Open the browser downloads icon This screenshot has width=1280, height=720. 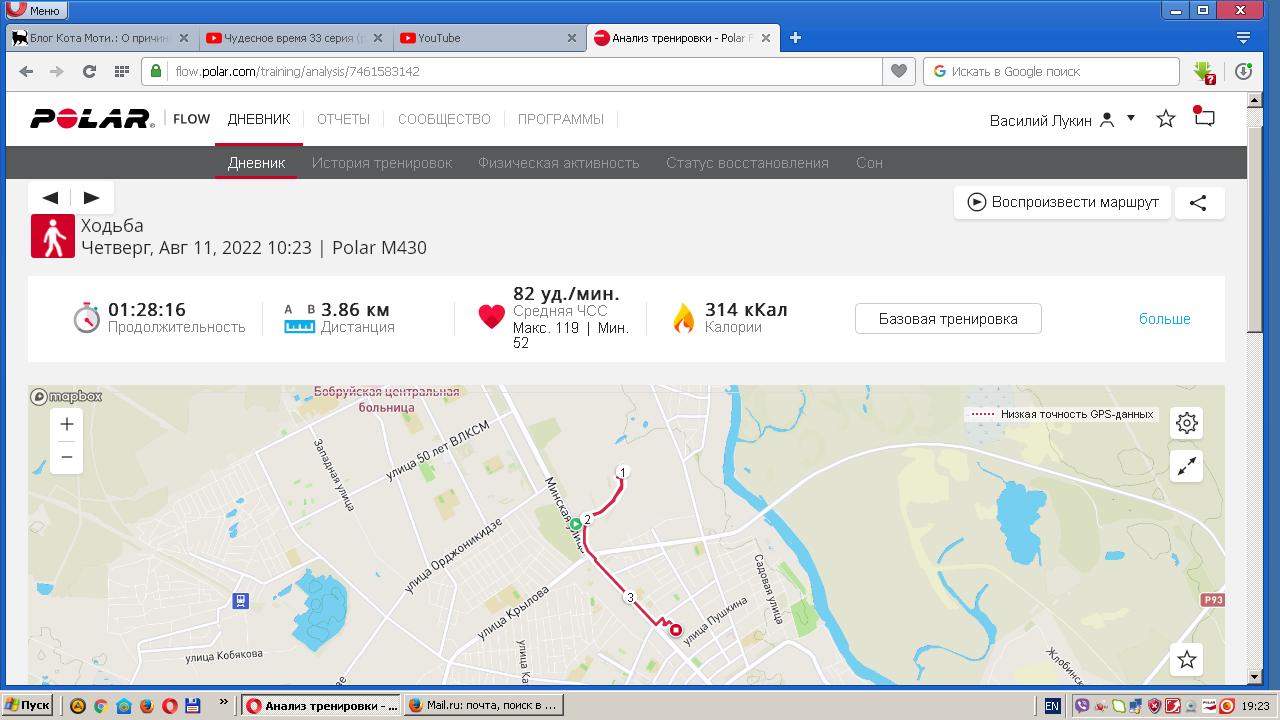1243,71
